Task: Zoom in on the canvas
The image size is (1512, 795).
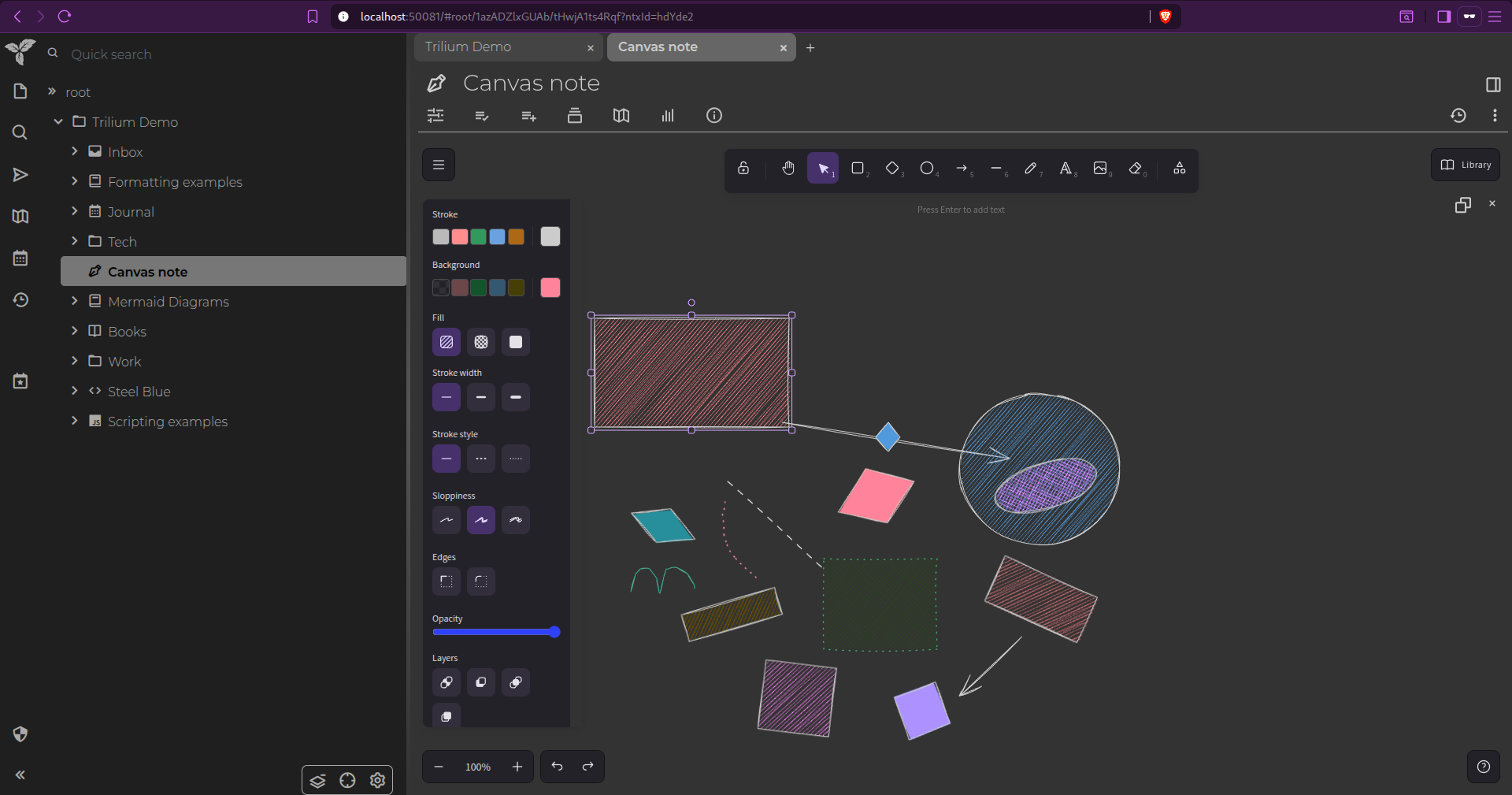Action: tap(517, 767)
